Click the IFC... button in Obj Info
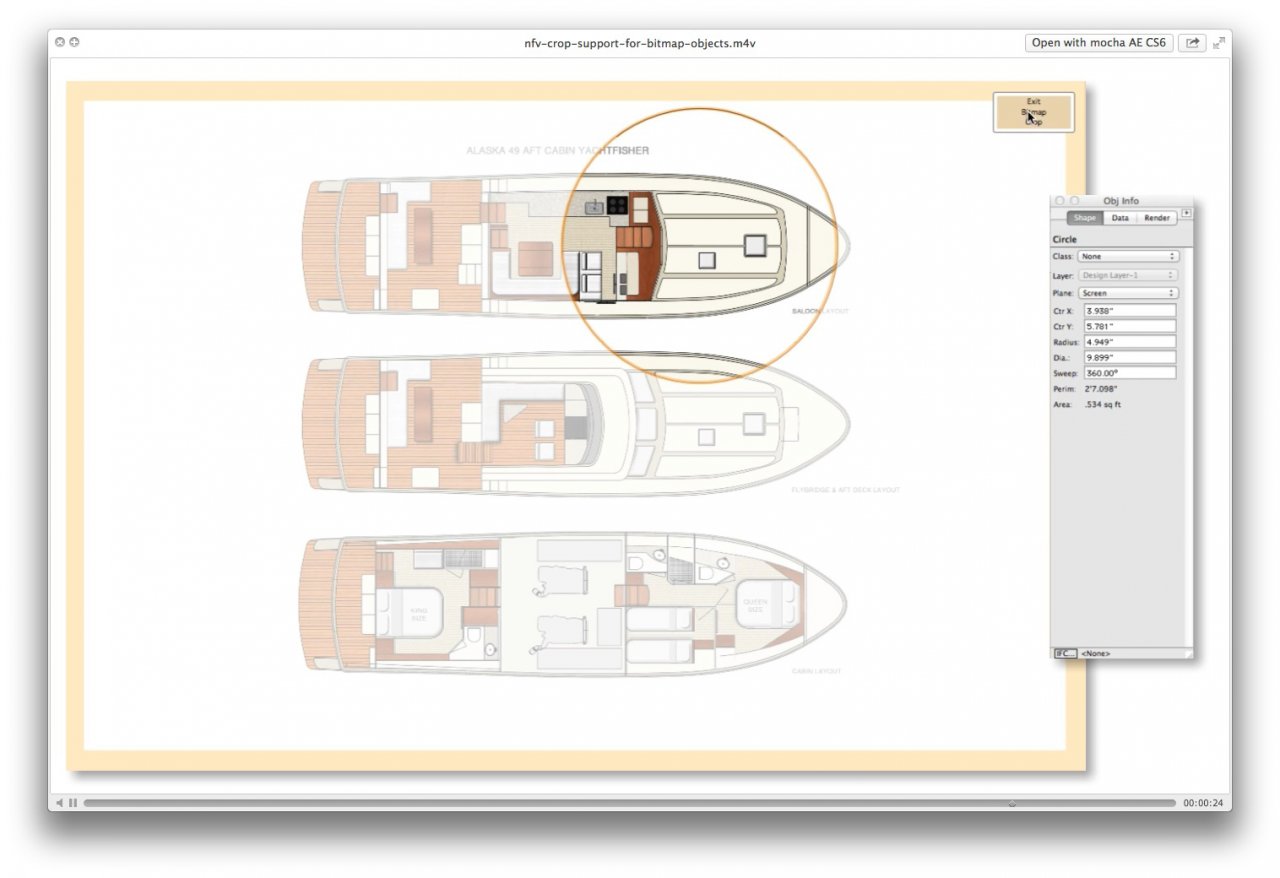This screenshot has height=878, width=1280. (1065, 653)
